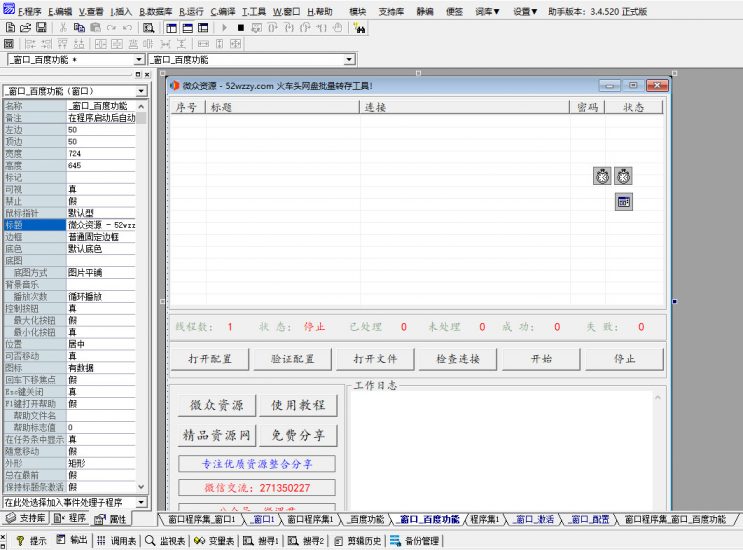
Task: Click the application icon in the menu bar
Action: coord(8,9)
